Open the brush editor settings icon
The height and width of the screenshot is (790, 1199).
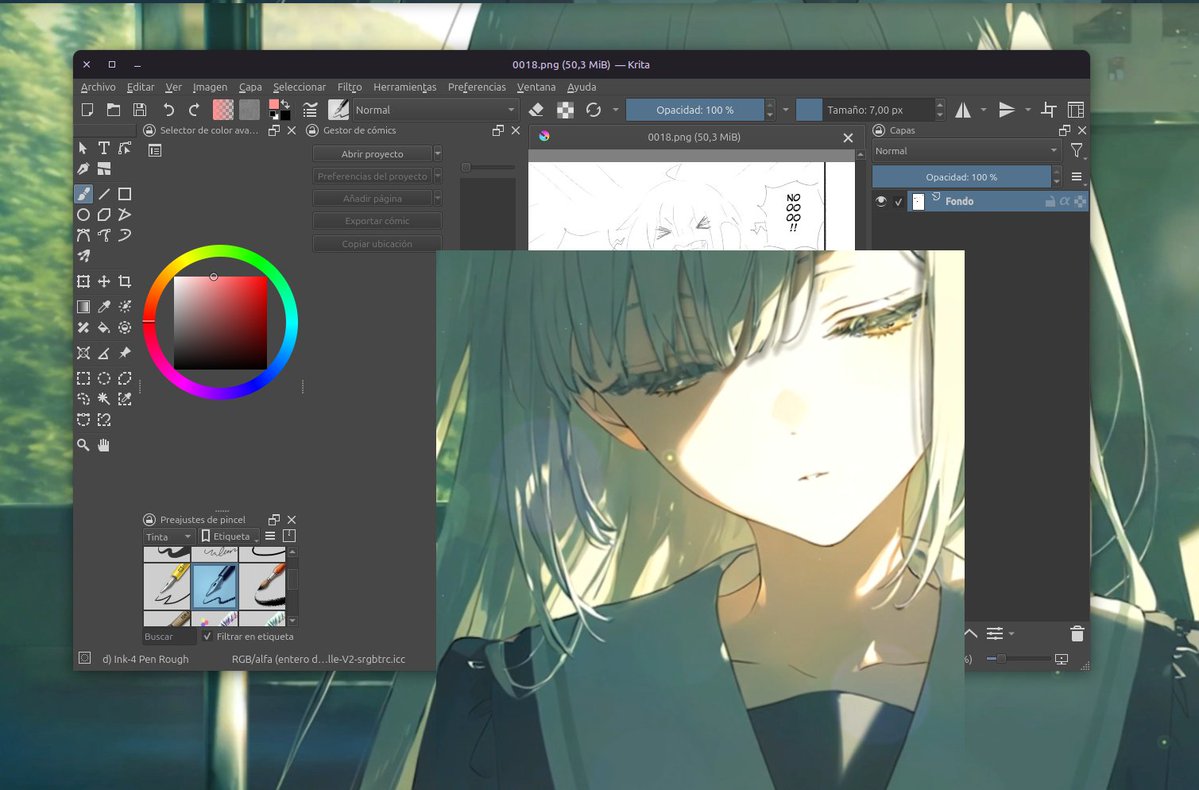coord(310,109)
